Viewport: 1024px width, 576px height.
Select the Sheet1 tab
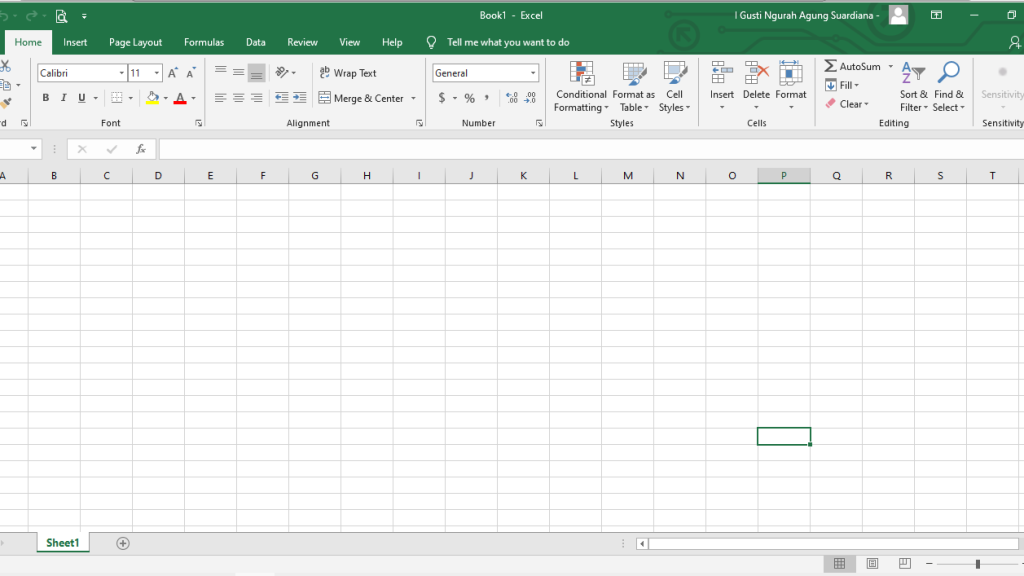click(62, 542)
